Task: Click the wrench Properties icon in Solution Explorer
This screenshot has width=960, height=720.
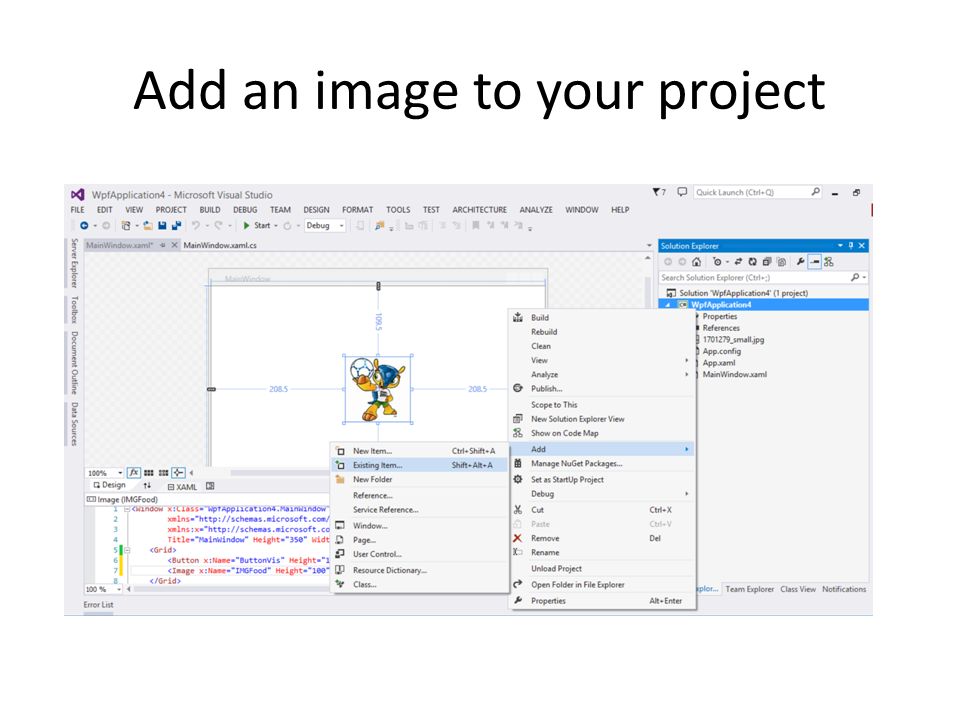Action: (x=800, y=262)
